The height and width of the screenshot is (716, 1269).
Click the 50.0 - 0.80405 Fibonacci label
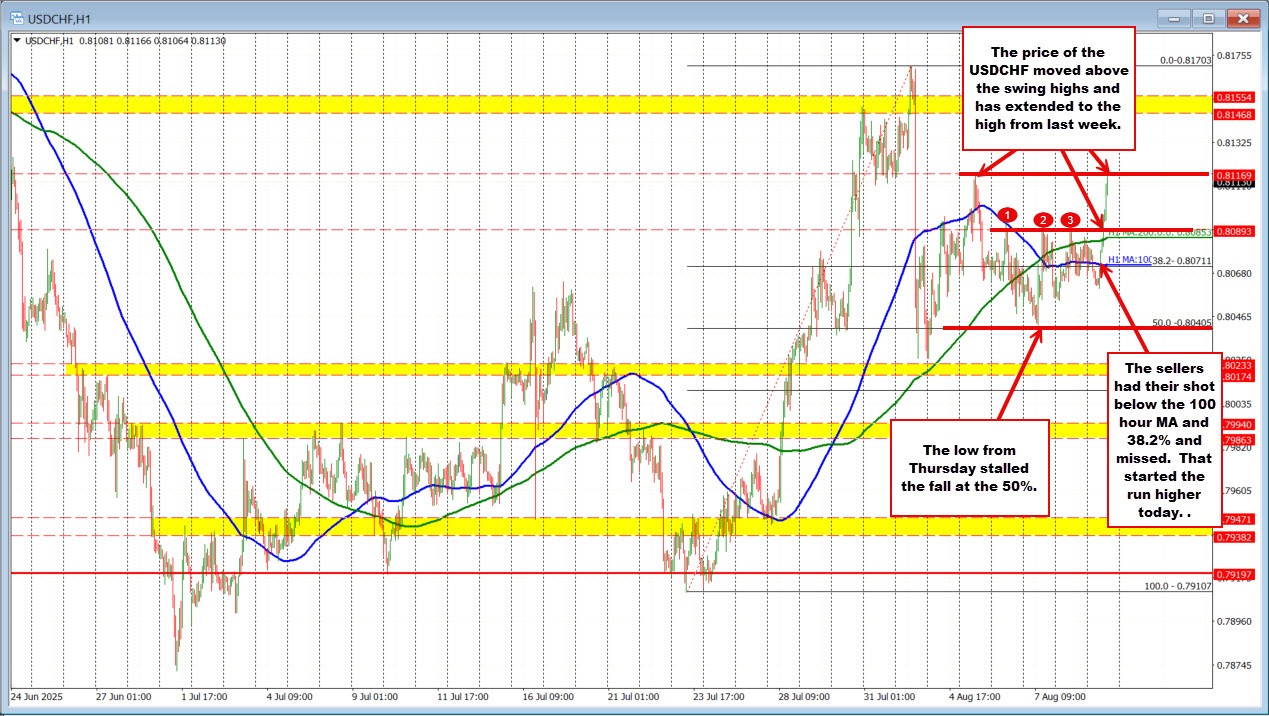tap(1181, 323)
